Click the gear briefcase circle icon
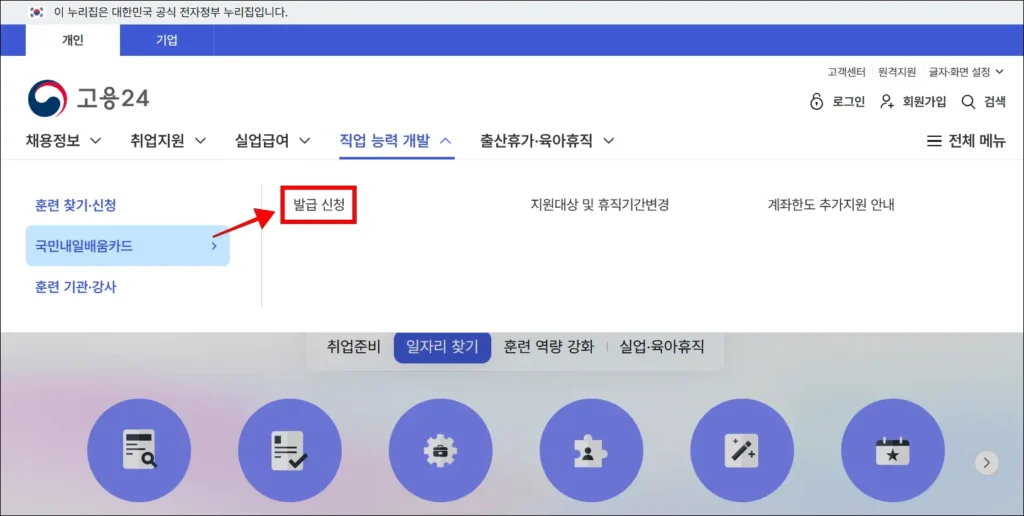The height and width of the screenshot is (516, 1024). (440, 450)
